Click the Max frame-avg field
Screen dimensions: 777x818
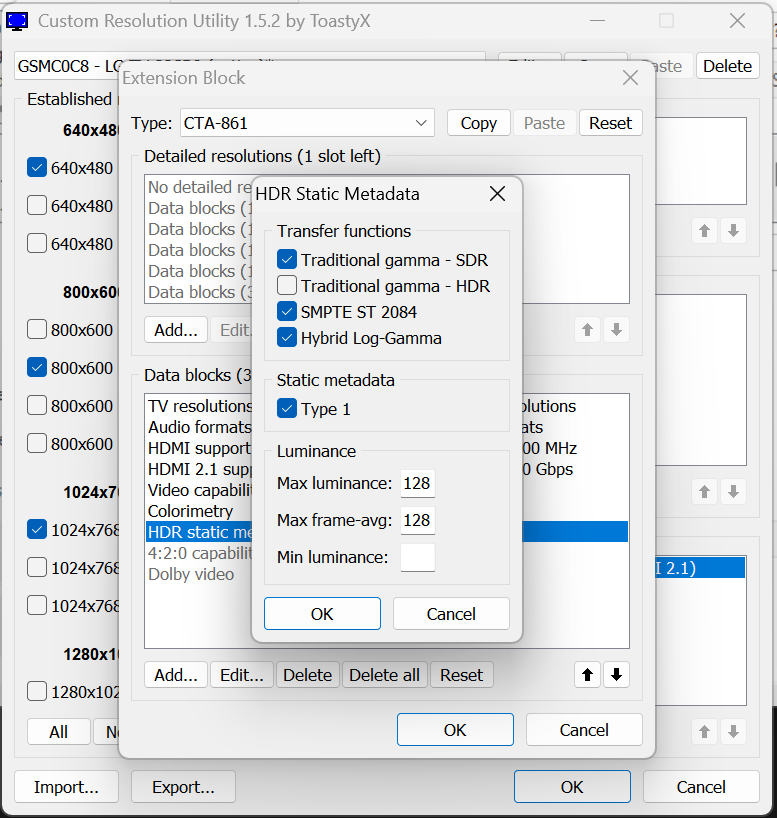417,520
